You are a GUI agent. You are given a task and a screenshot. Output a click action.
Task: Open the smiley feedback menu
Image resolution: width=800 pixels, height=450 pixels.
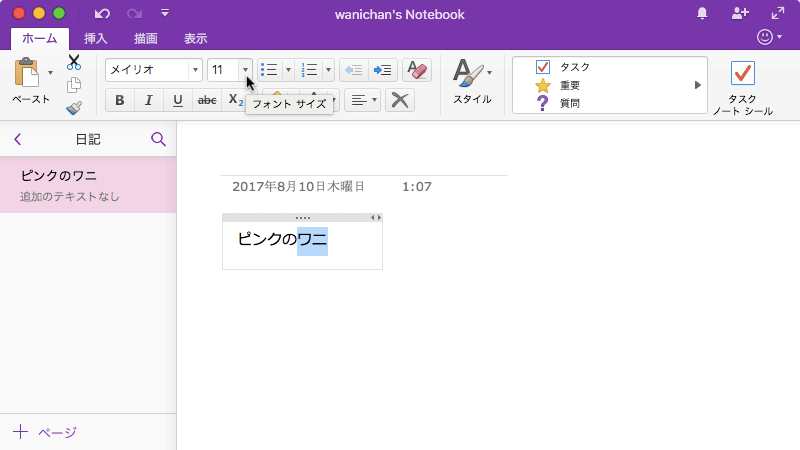[769, 37]
